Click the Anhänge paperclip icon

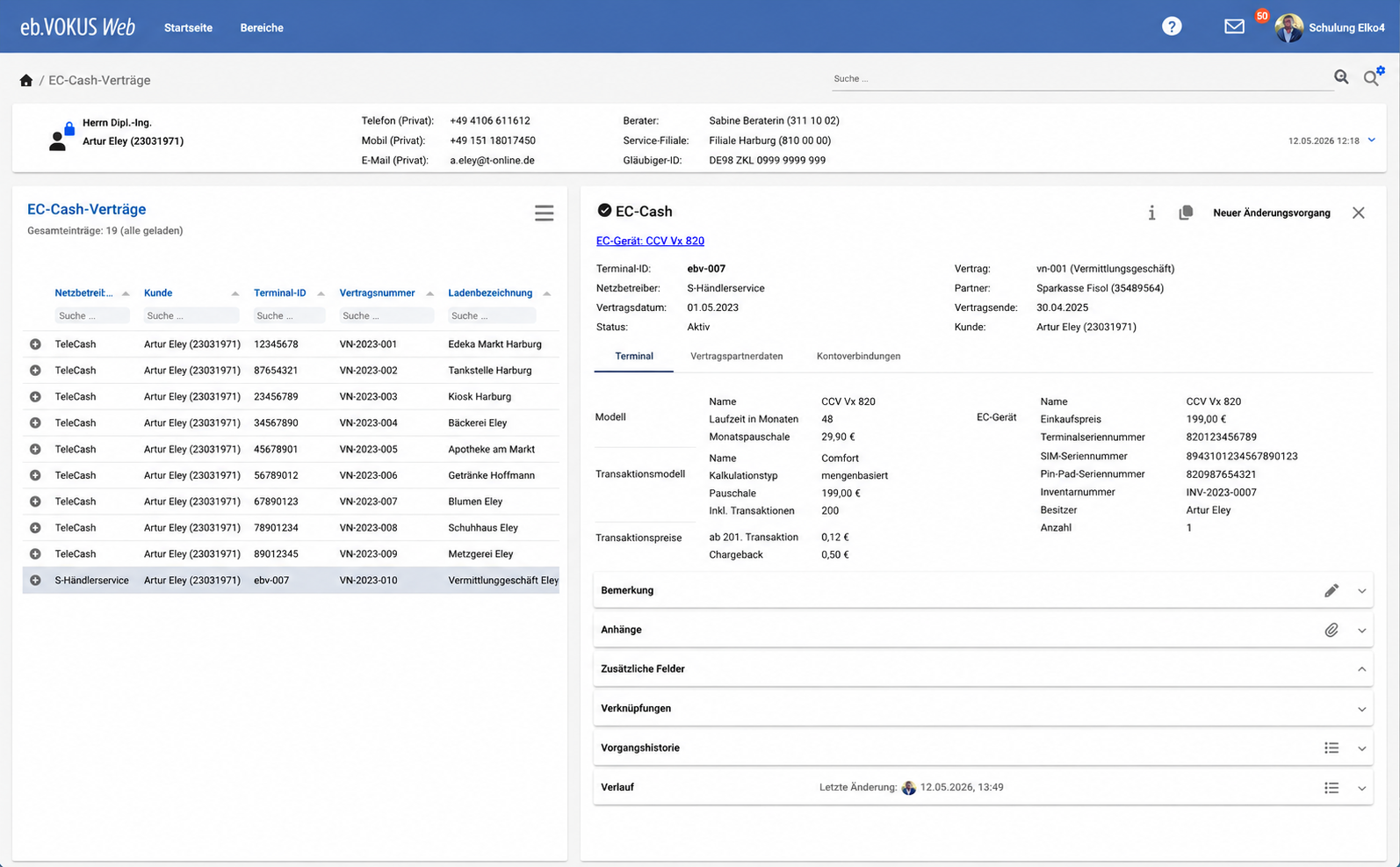[x=1331, y=630]
